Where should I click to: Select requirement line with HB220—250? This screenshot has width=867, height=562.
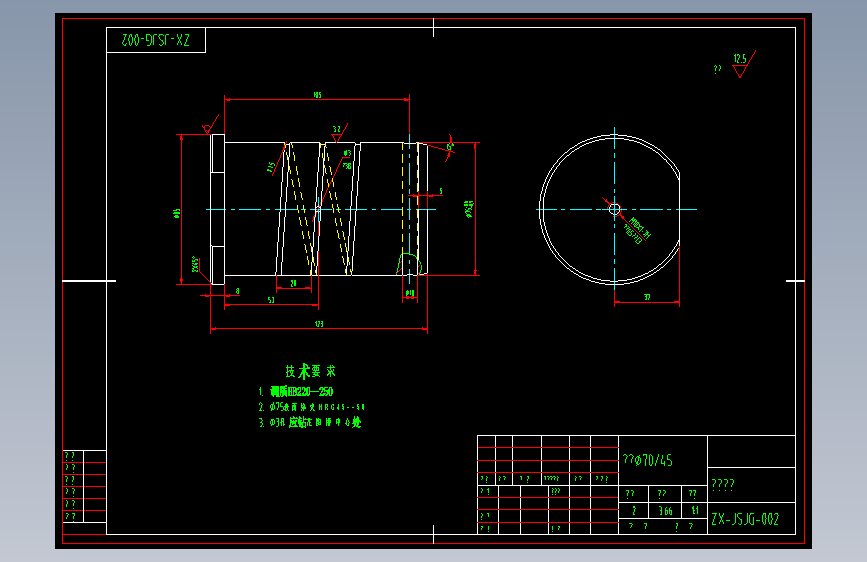[x=296, y=392]
